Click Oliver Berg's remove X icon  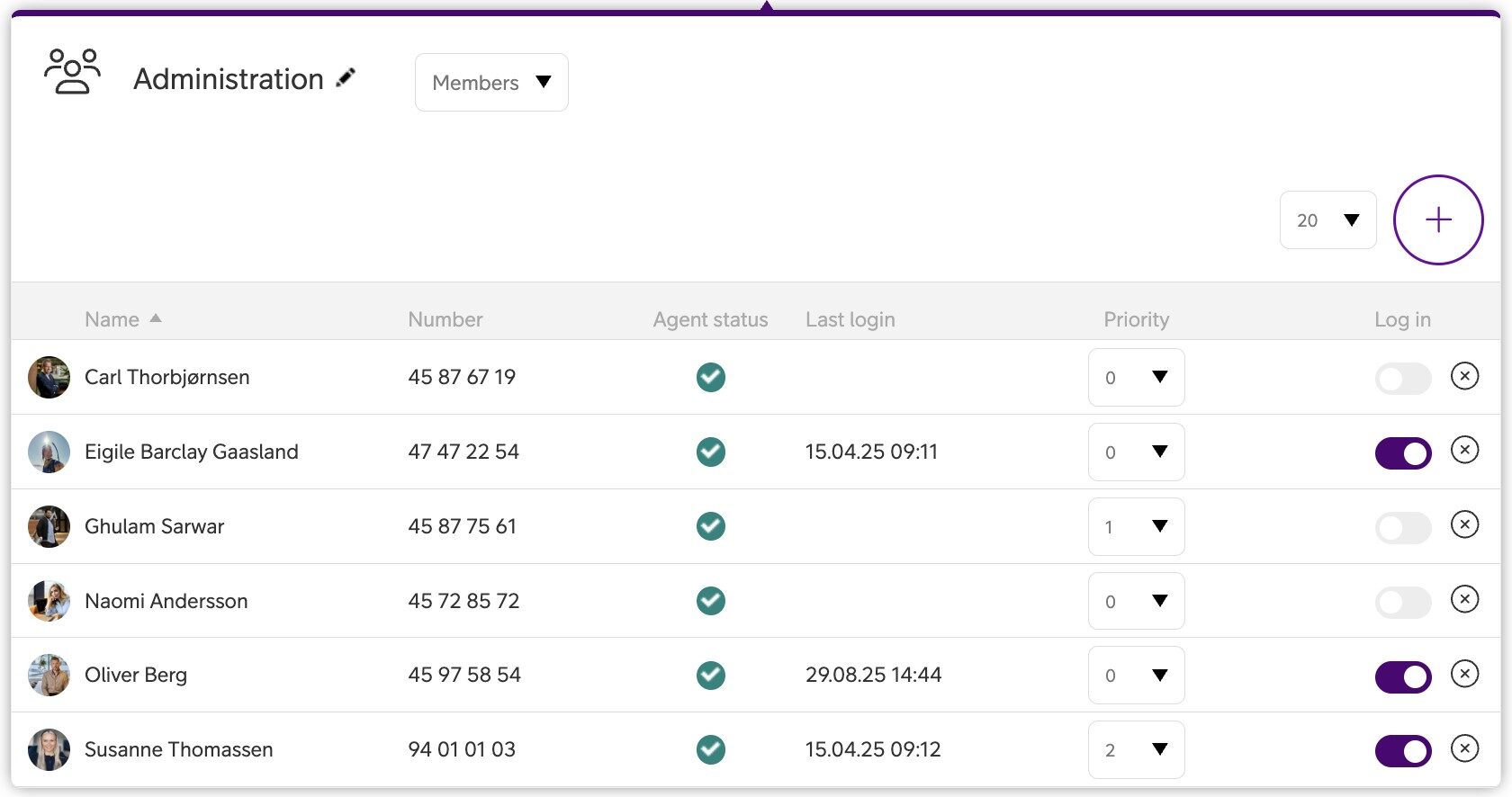(x=1464, y=674)
